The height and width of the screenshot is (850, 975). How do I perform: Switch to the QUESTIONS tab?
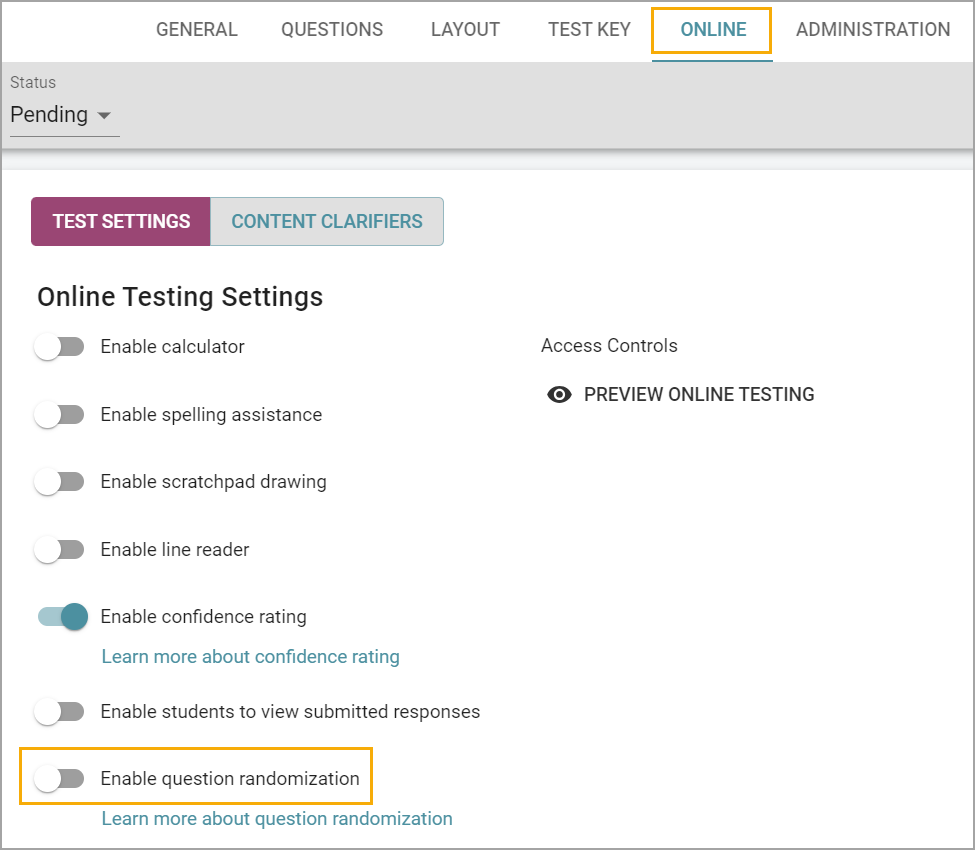coord(332,29)
